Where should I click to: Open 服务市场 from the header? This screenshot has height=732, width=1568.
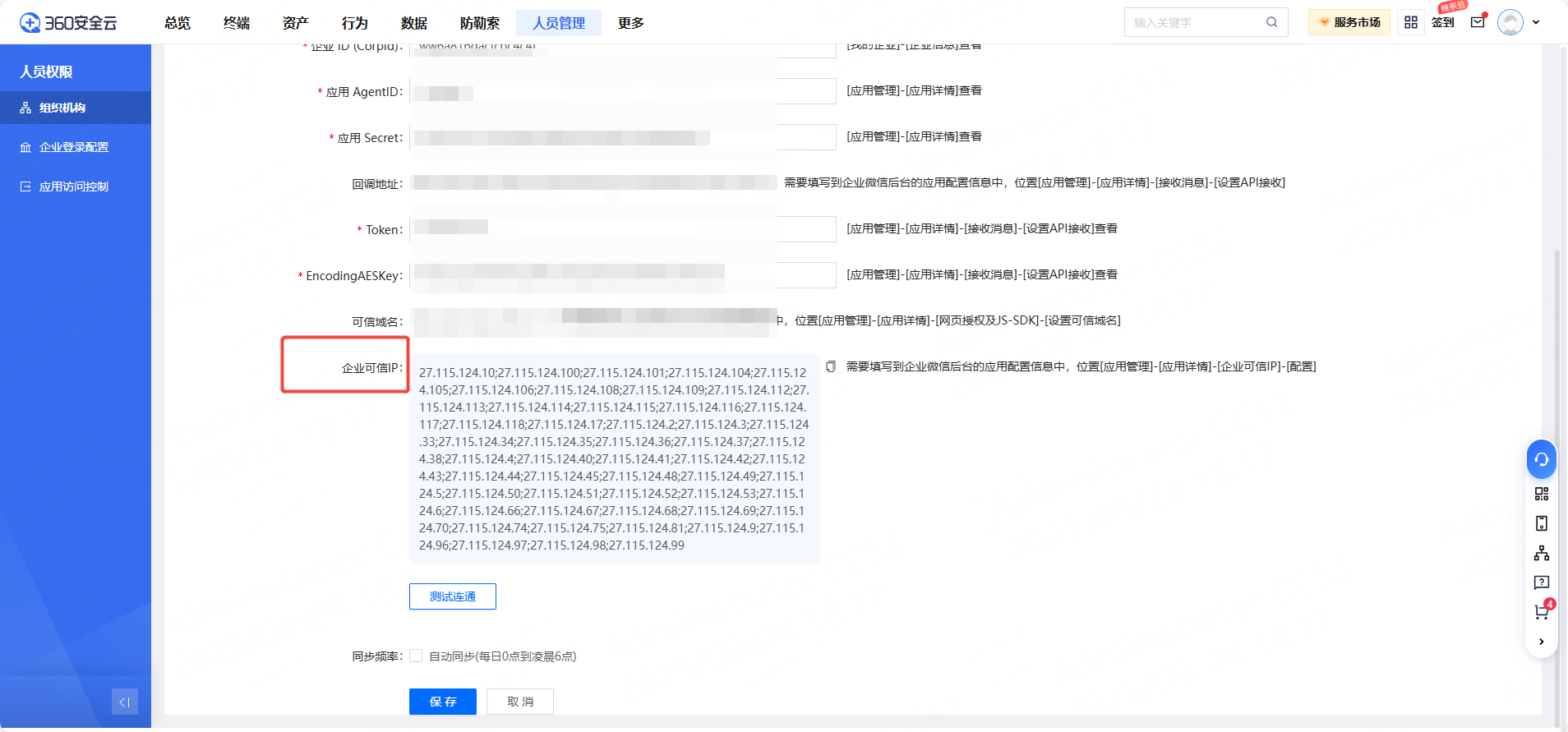point(1349,22)
